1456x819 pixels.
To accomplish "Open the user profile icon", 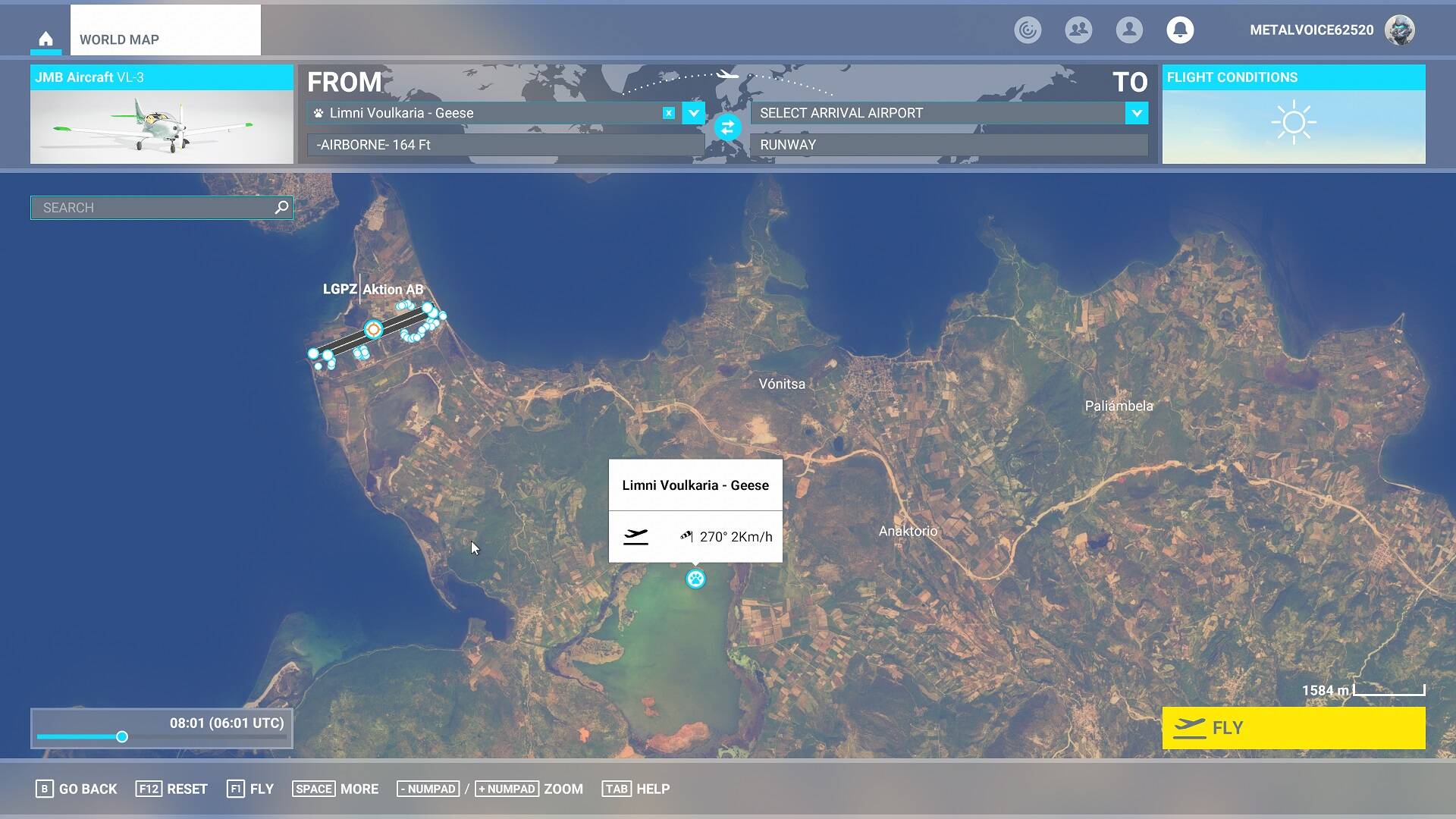I will [x=1129, y=30].
